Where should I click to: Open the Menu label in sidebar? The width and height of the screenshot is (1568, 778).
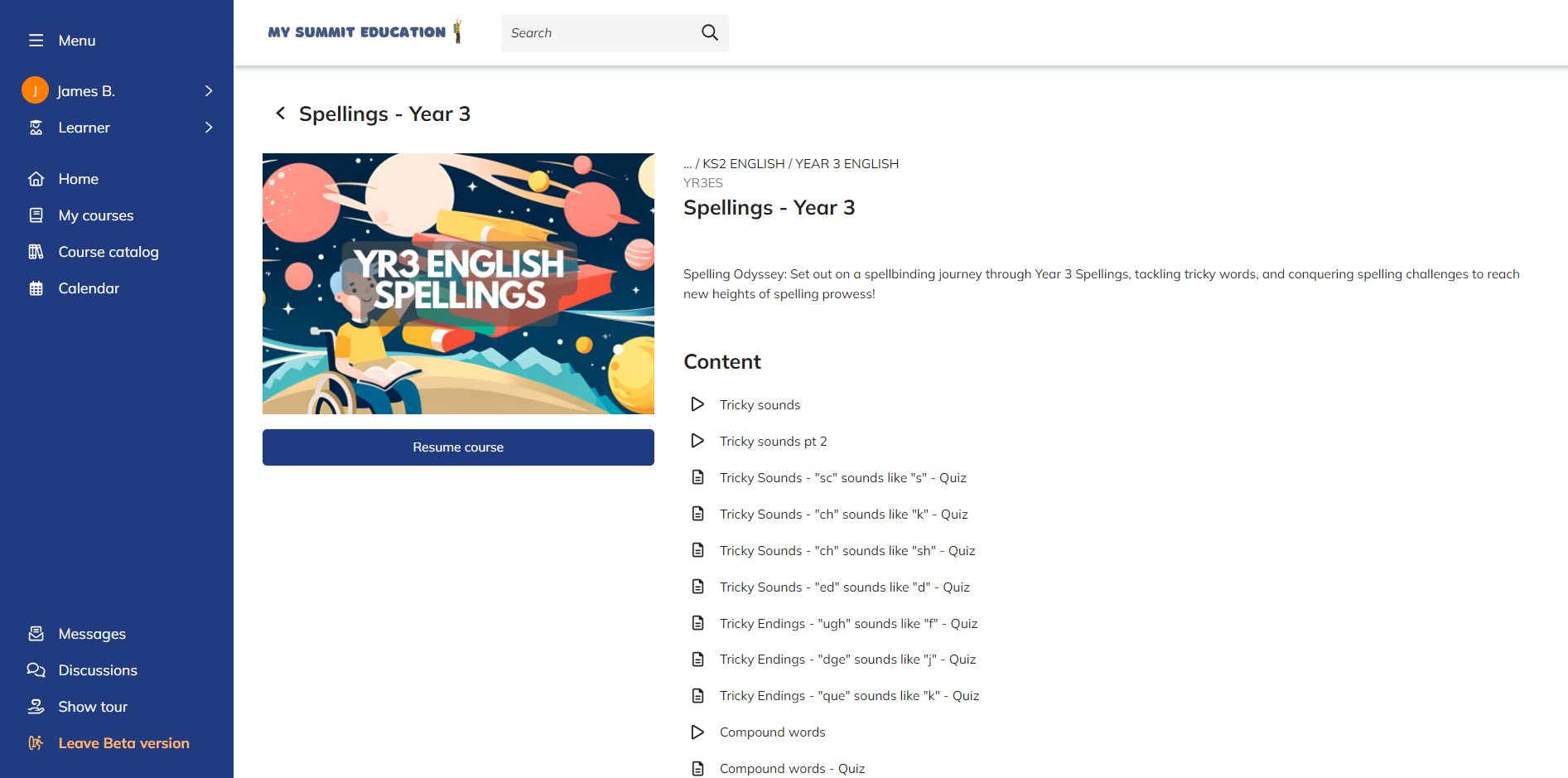[x=77, y=41]
